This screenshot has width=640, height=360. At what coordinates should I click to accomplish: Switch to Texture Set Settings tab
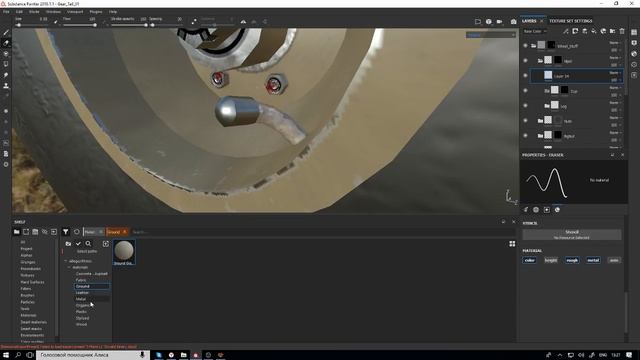571,21
